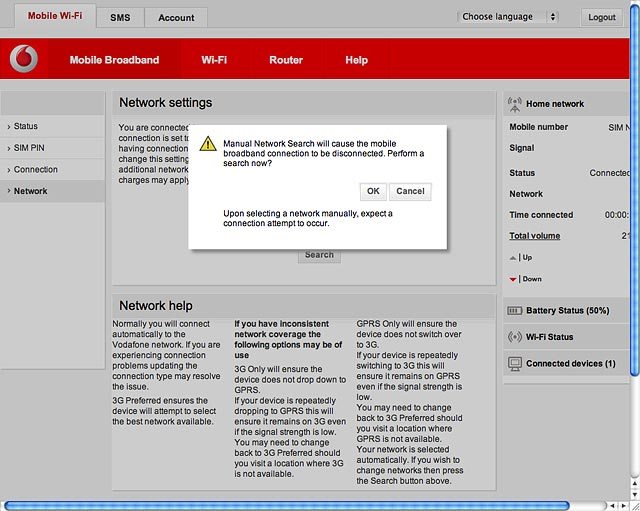
Task: Click the Up traffic arrow icon
Action: pyautogui.click(x=513, y=258)
